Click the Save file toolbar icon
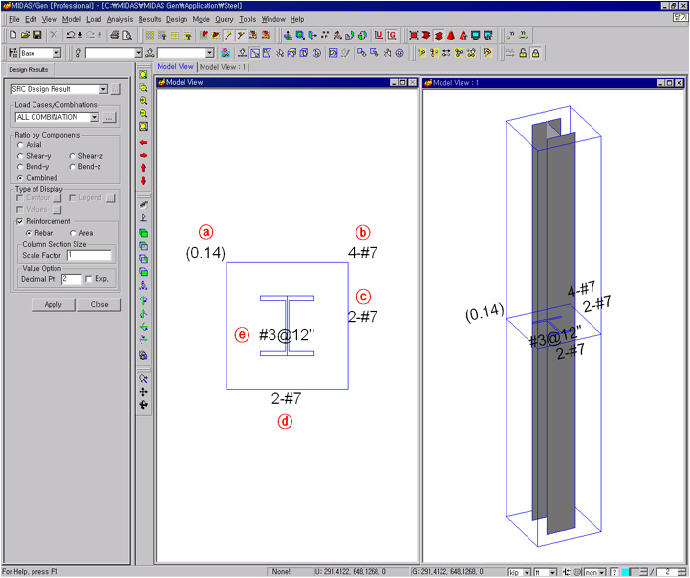Viewport: 690px width, 578px height. (x=37, y=35)
